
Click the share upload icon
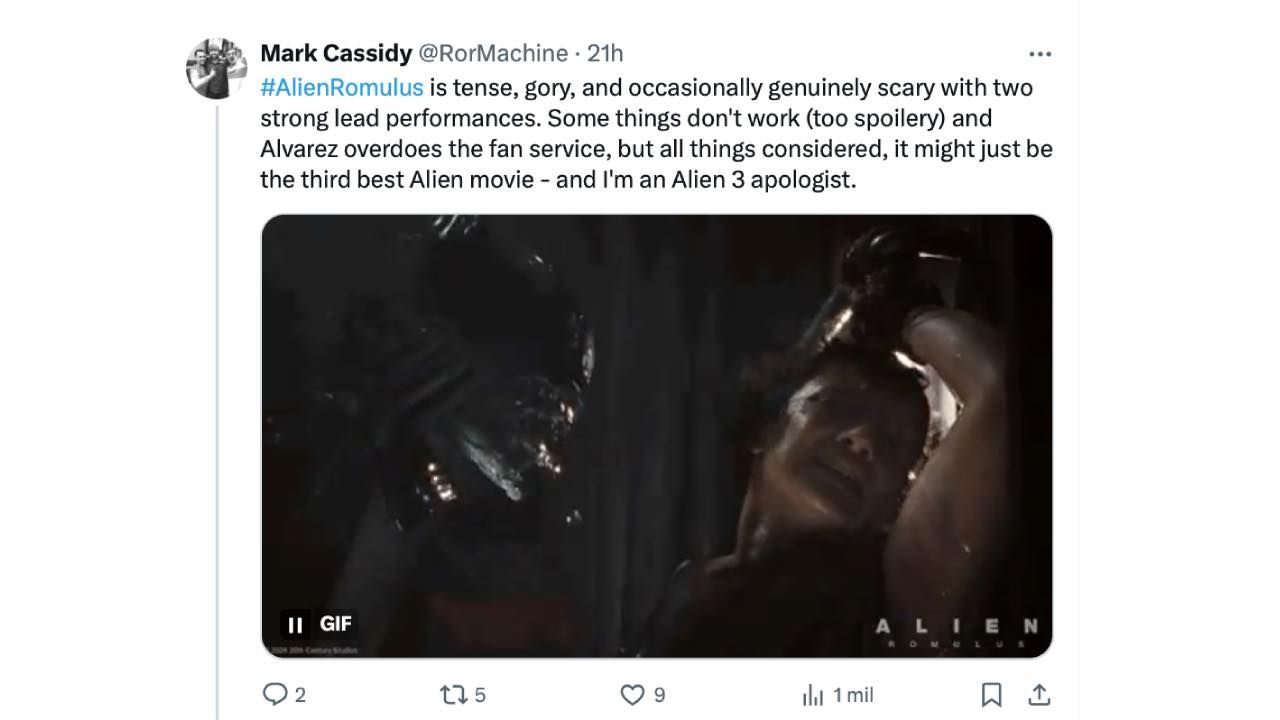[x=1039, y=694]
